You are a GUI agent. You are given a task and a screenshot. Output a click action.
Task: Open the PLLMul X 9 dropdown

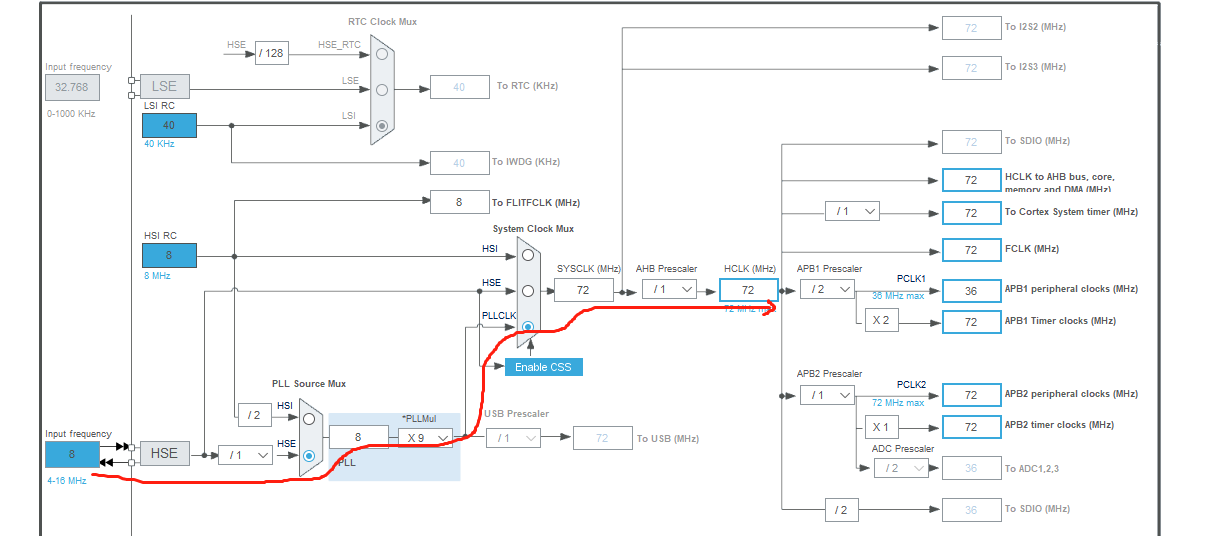pyautogui.click(x=425, y=437)
